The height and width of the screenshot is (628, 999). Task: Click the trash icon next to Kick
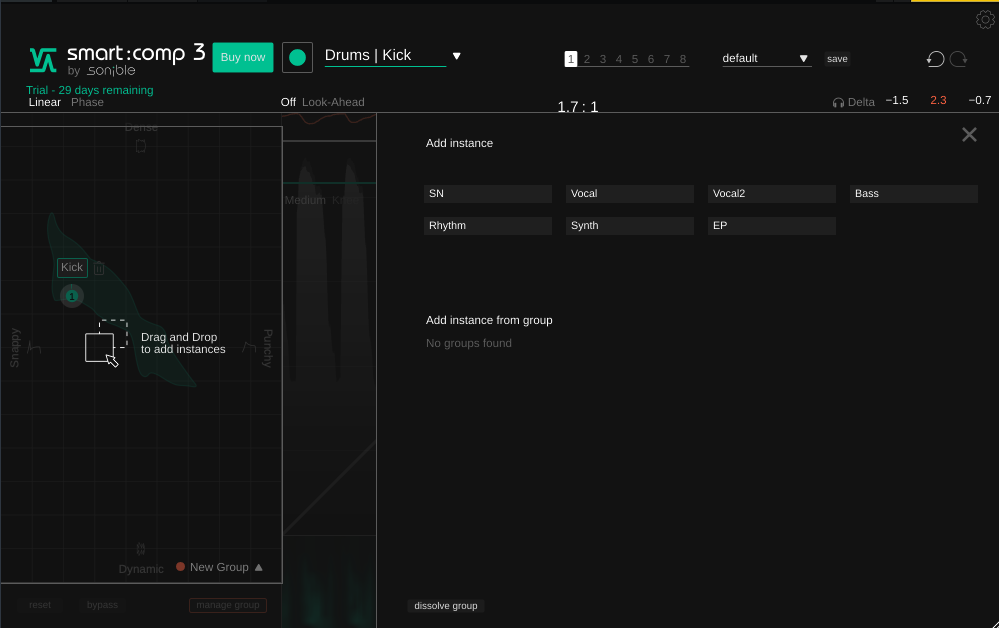pos(99,268)
